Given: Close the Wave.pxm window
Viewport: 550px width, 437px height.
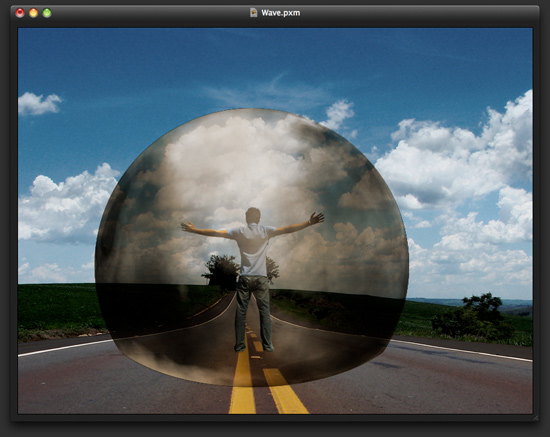Looking at the screenshot, I should coord(20,13).
